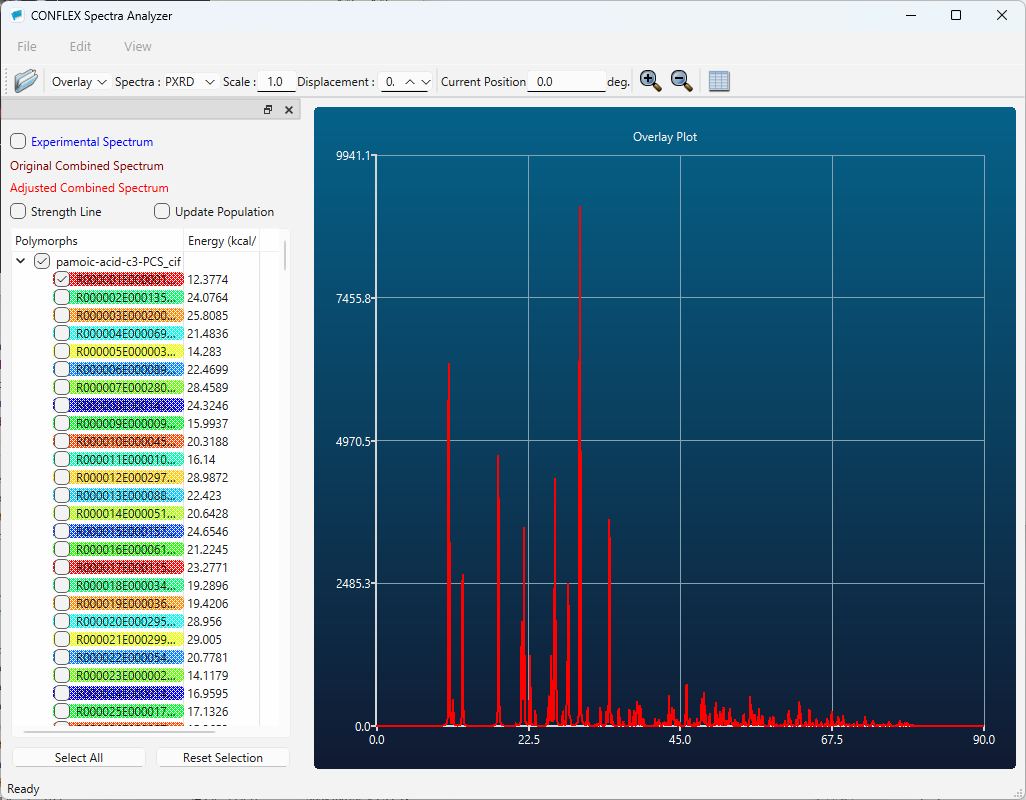Decrease the Displacement value with down arrow
This screenshot has width=1026, height=800.
pyautogui.click(x=426, y=82)
